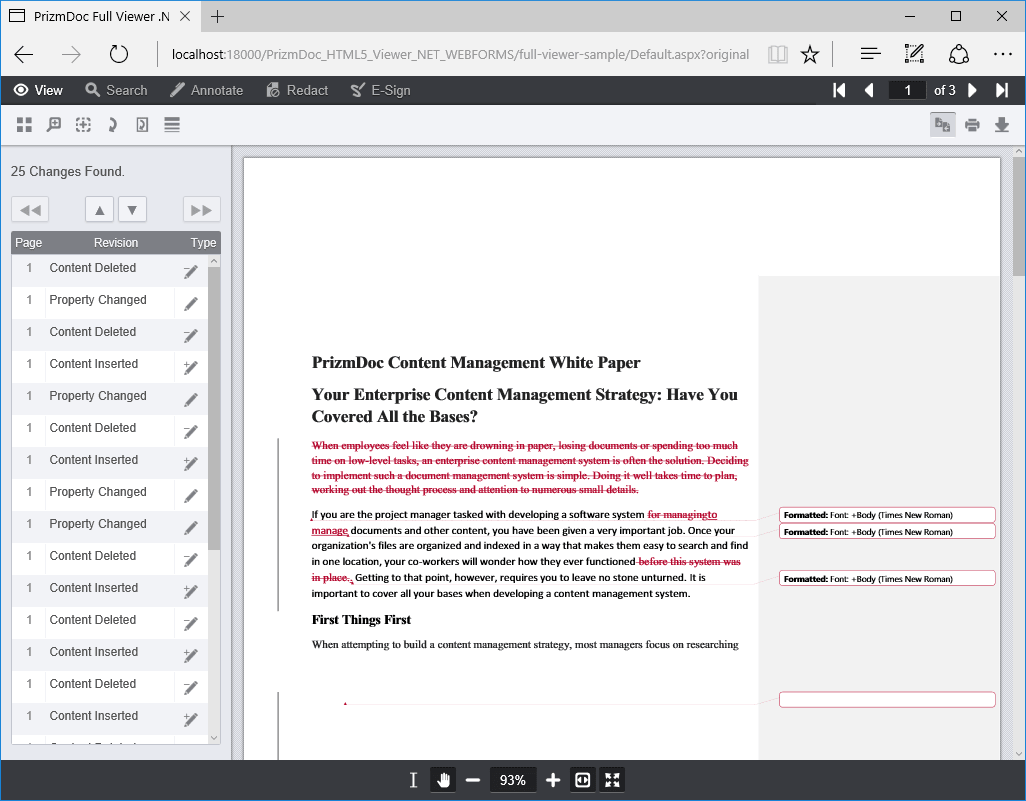Image resolution: width=1026 pixels, height=801 pixels.
Task: Toggle the document comparison panel button
Action: coord(942,125)
